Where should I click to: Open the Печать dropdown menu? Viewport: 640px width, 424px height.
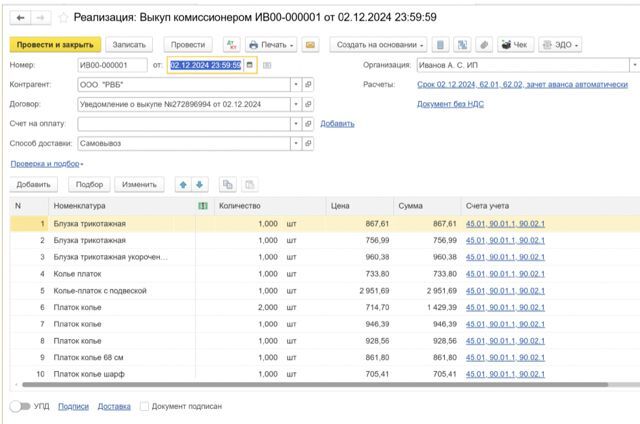click(x=271, y=45)
